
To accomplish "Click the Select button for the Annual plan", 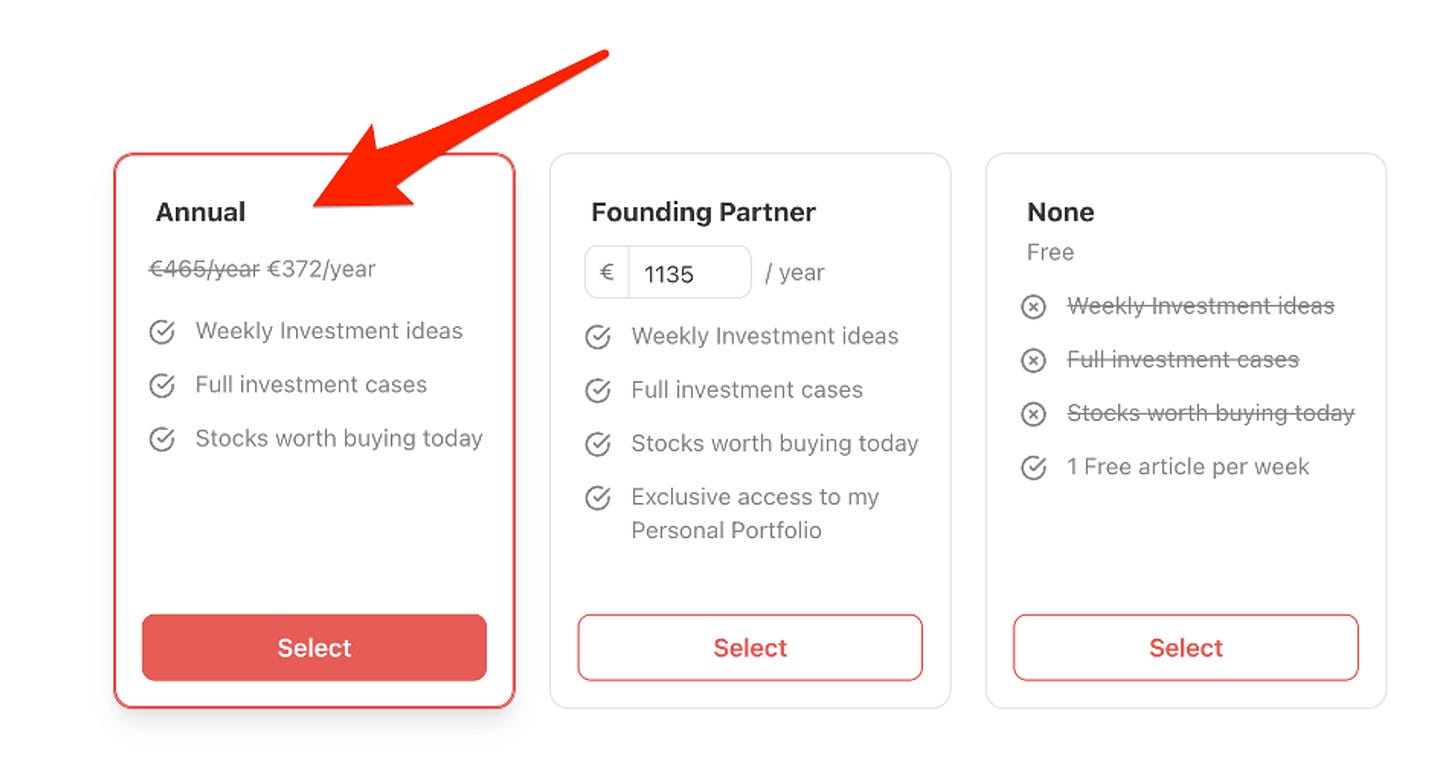I will pyautogui.click(x=314, y=648).
